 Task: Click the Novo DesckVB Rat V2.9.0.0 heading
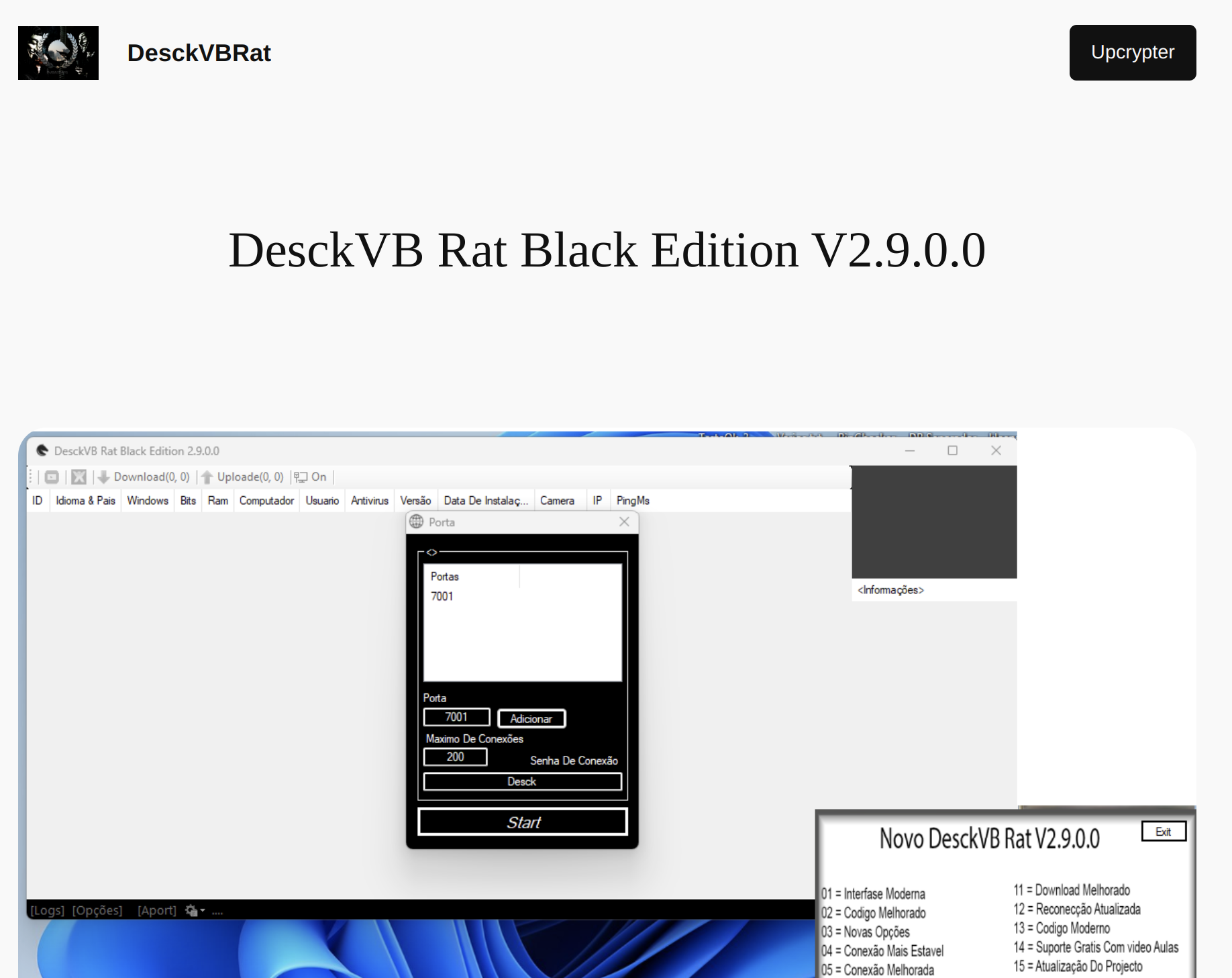(989, 838)
